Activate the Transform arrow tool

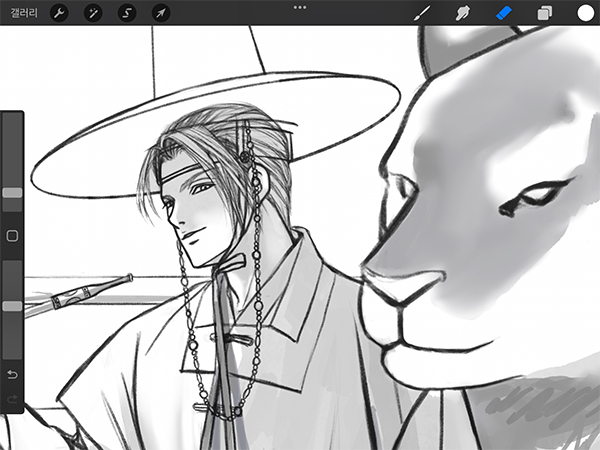(161, 13)
